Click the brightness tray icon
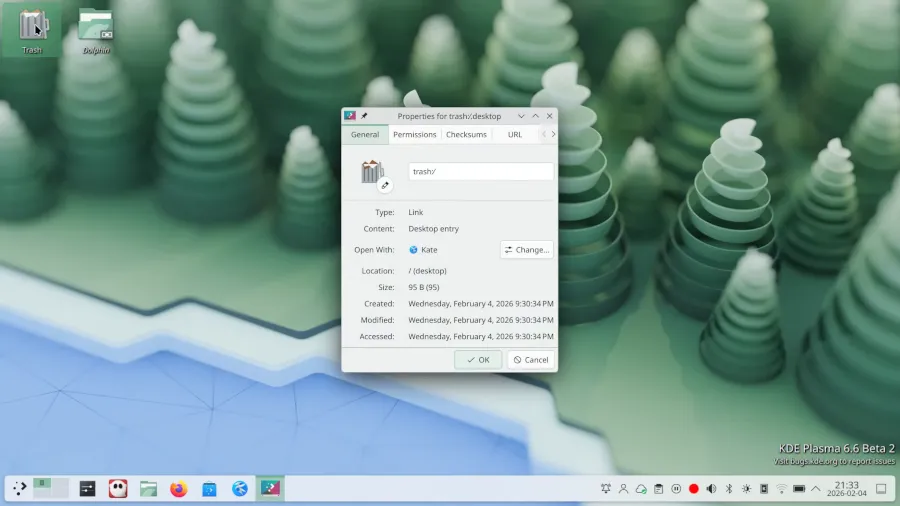This screenshot has height=506, width=900. point(746,489)
